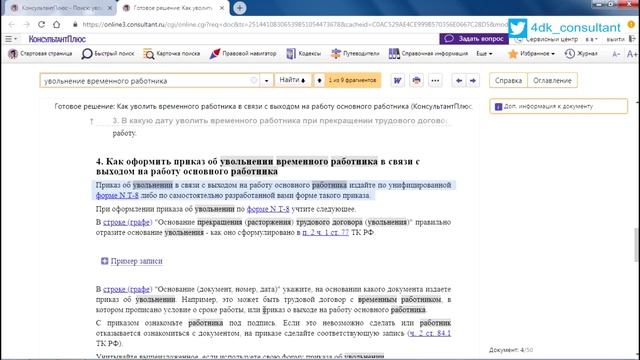Jump up via arrow beside section 3 heading
640x360 pixels.
coord(92,121)
